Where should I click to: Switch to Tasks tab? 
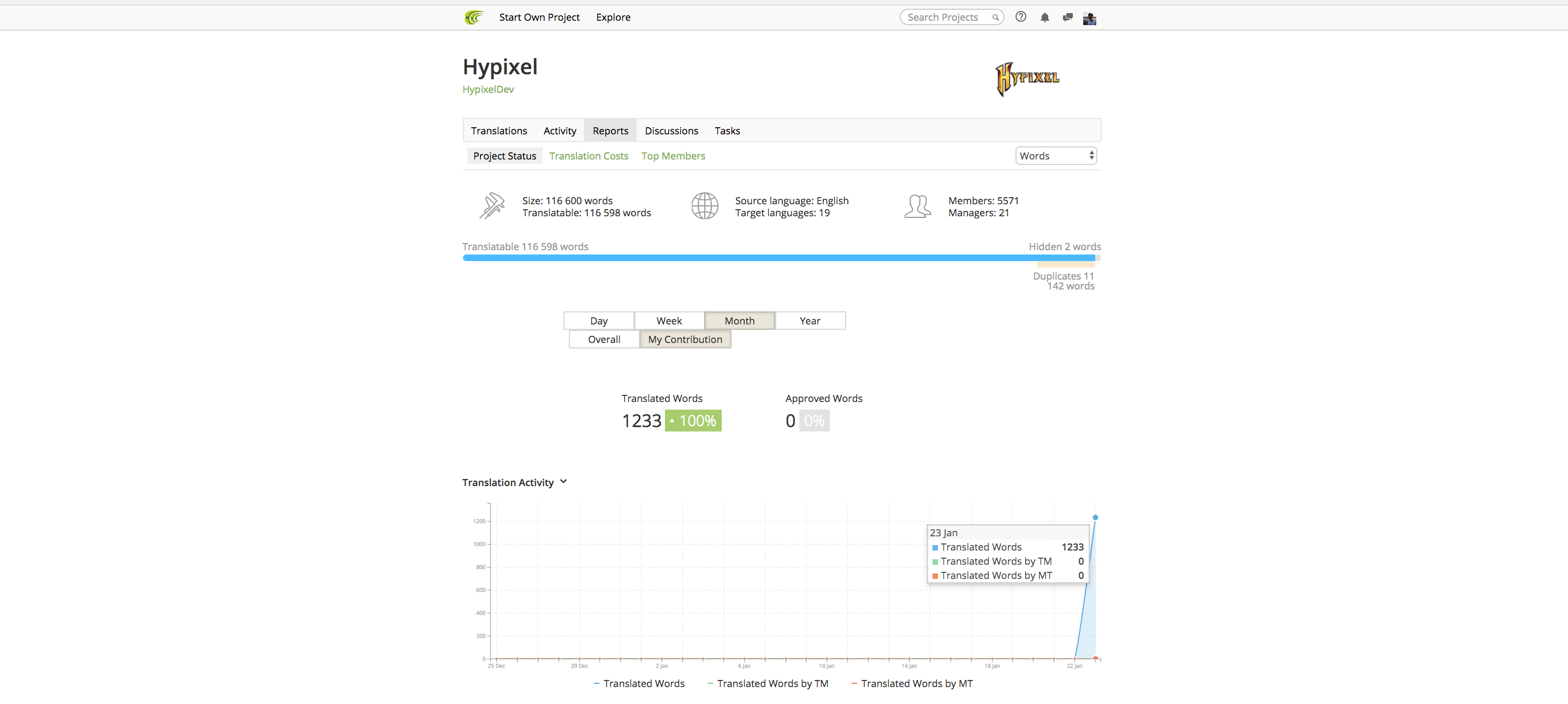click(x=727, y=131)
